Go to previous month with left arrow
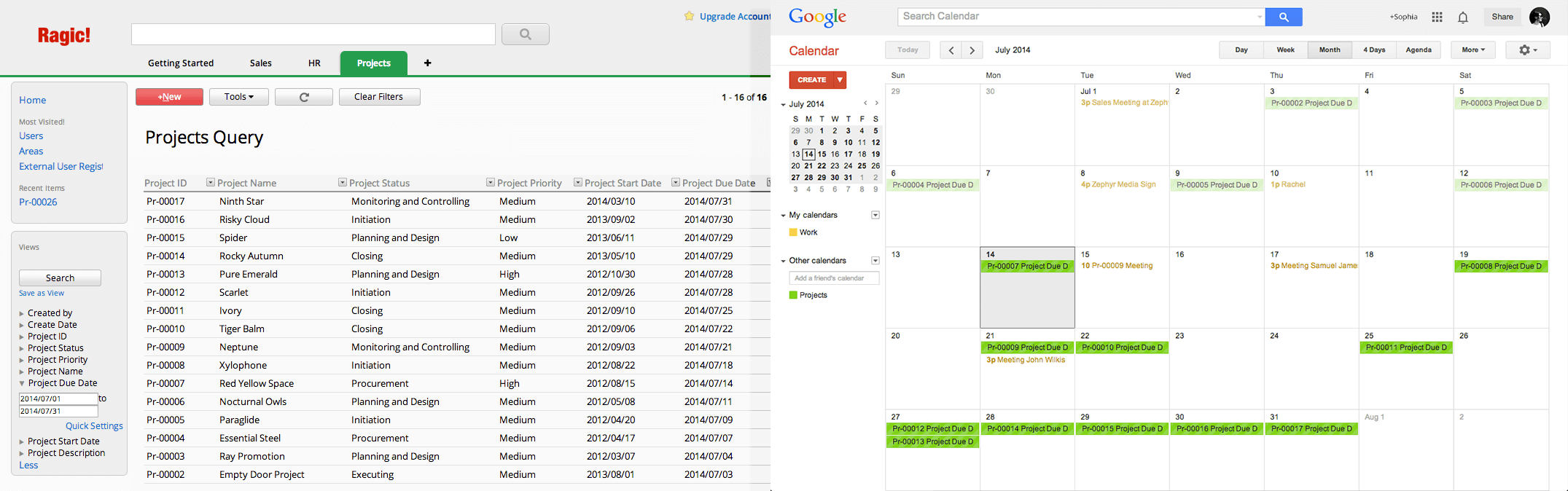 [951, 50]
